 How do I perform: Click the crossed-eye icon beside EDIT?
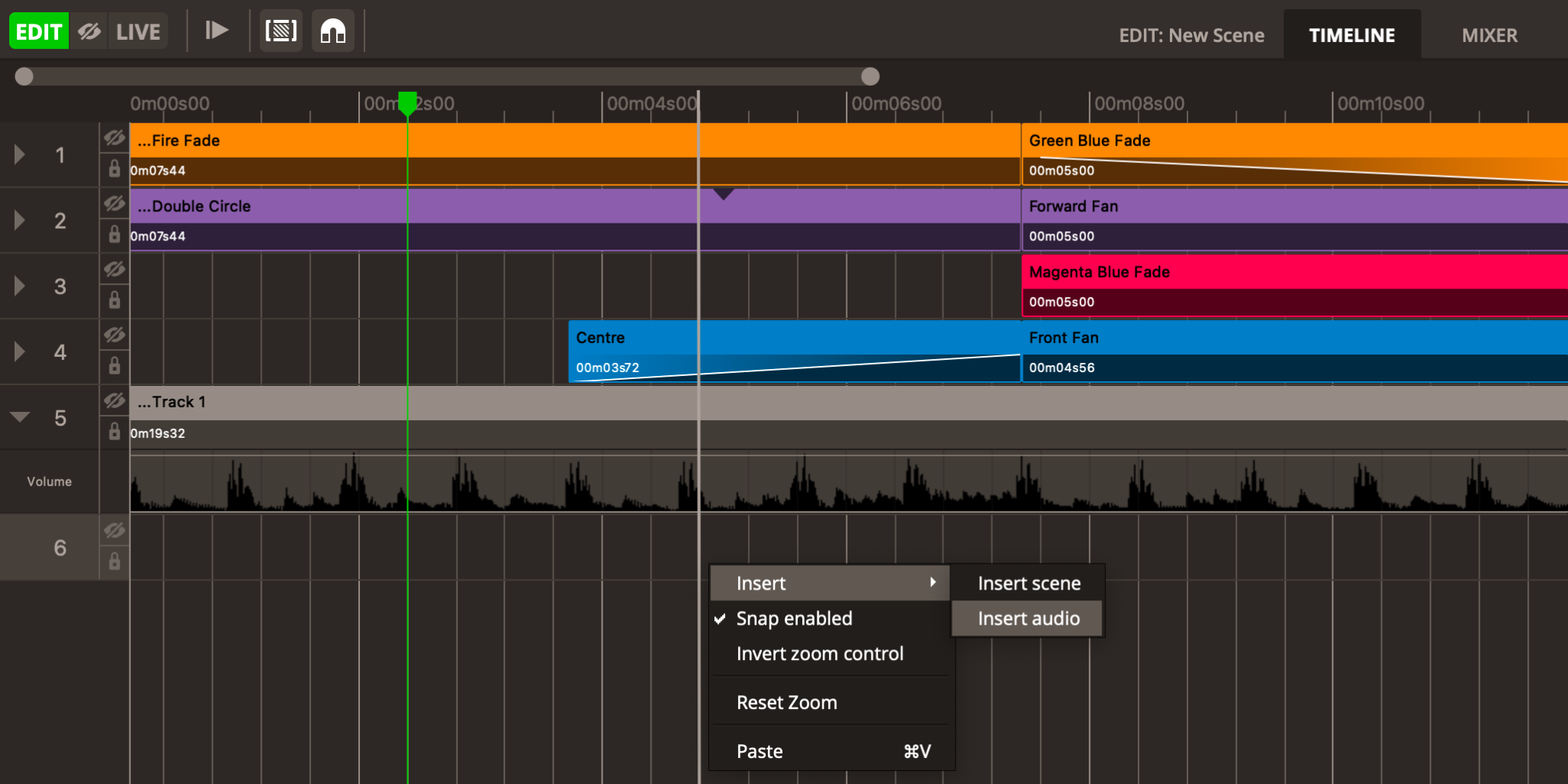click(x=90, y=31)
